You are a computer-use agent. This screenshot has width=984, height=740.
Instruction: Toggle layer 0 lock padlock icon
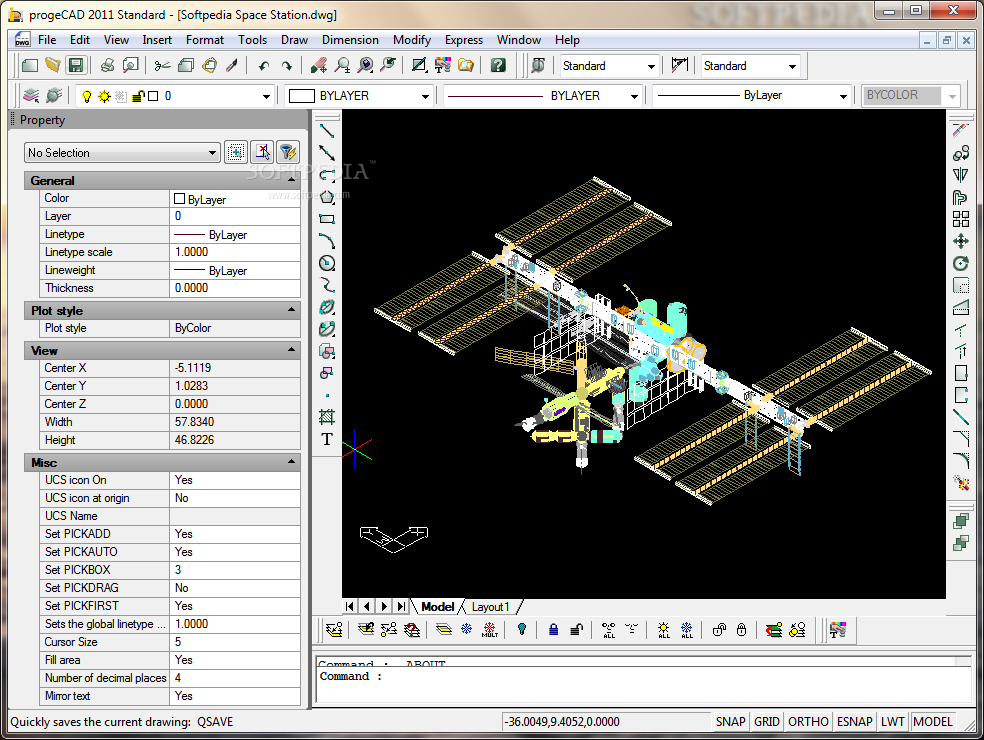coord(137,96)
